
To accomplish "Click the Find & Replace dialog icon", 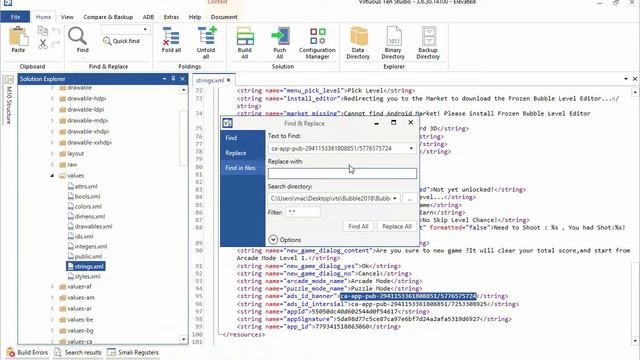I will pos(228,123).
